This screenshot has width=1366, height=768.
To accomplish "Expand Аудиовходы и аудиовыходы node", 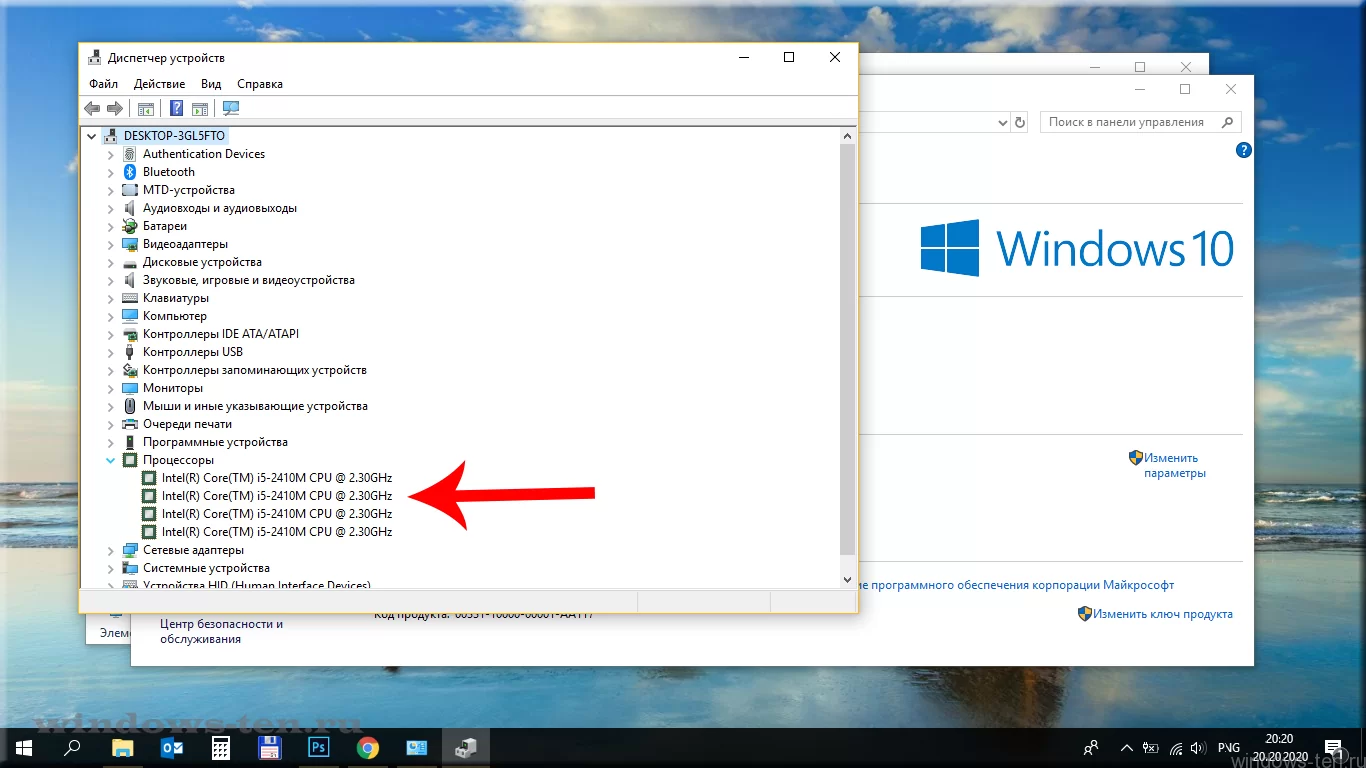I will click(x=111, y=208).
